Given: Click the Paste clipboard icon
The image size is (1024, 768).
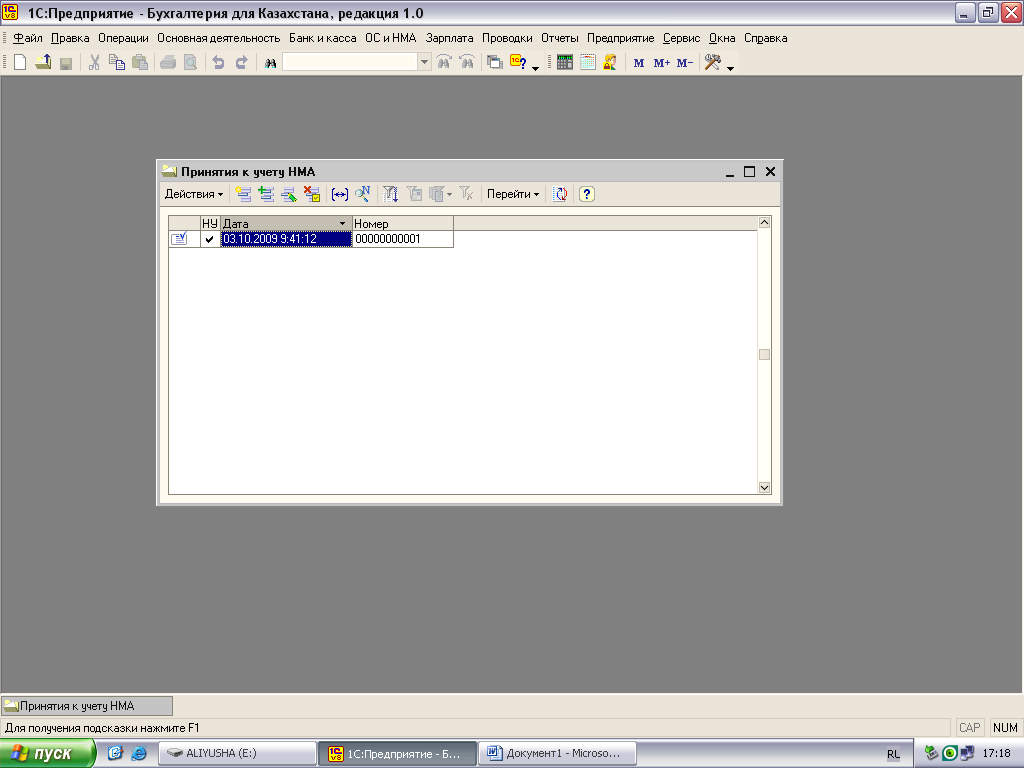Looking at the screenshot, I should pyautogui.click(x=140, y=63).
